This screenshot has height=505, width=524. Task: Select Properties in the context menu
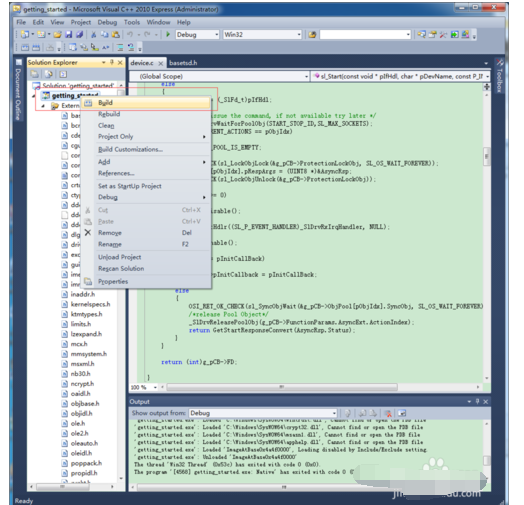(x=147, y=281)
